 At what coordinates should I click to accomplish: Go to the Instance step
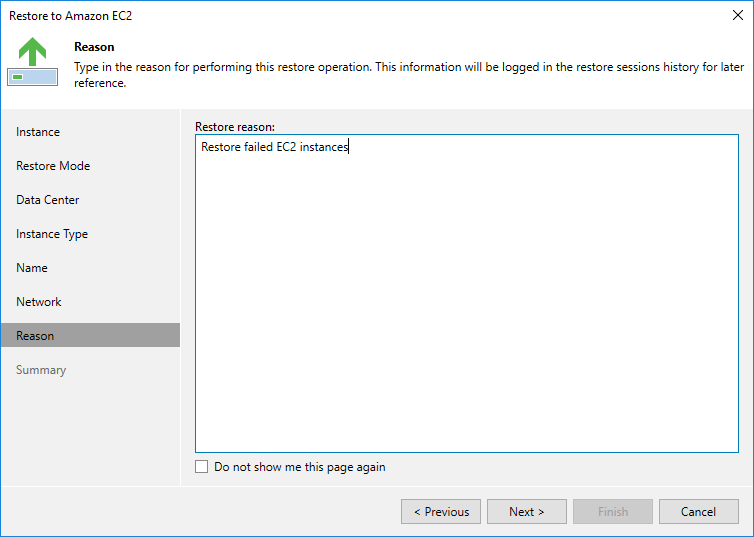click(x=38, y=132)
